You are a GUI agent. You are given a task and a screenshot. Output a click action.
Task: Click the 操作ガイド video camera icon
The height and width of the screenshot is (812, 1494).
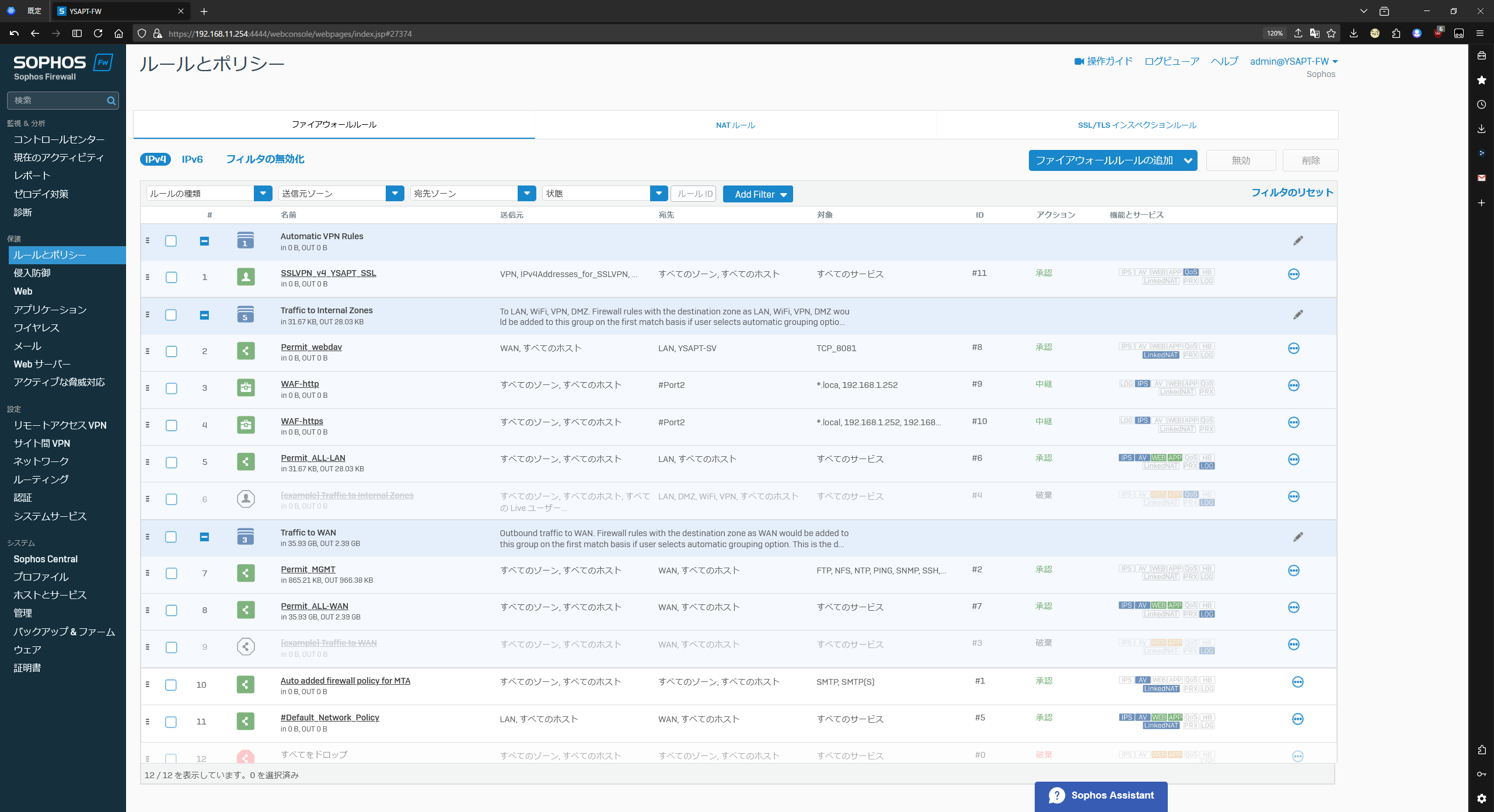click(x=1079, y=62)
